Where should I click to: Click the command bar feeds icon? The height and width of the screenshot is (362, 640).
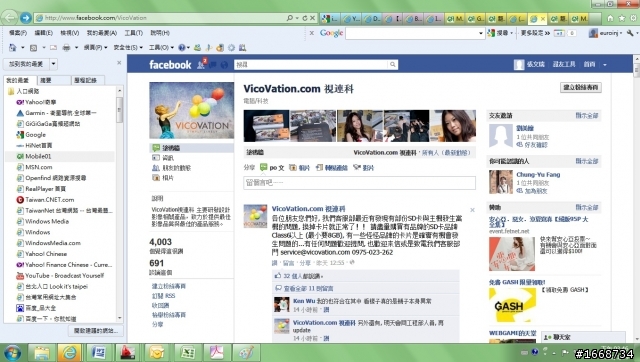coord(33,48)
